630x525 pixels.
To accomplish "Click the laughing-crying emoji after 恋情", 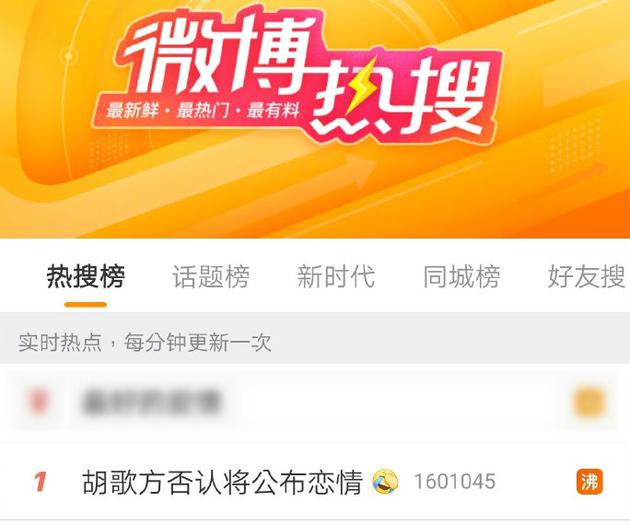I will tap(385, 481).
